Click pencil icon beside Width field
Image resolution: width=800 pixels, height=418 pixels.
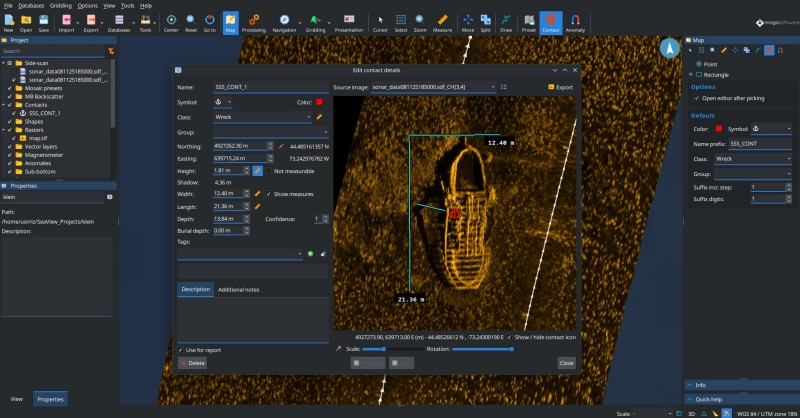point(258,194)
